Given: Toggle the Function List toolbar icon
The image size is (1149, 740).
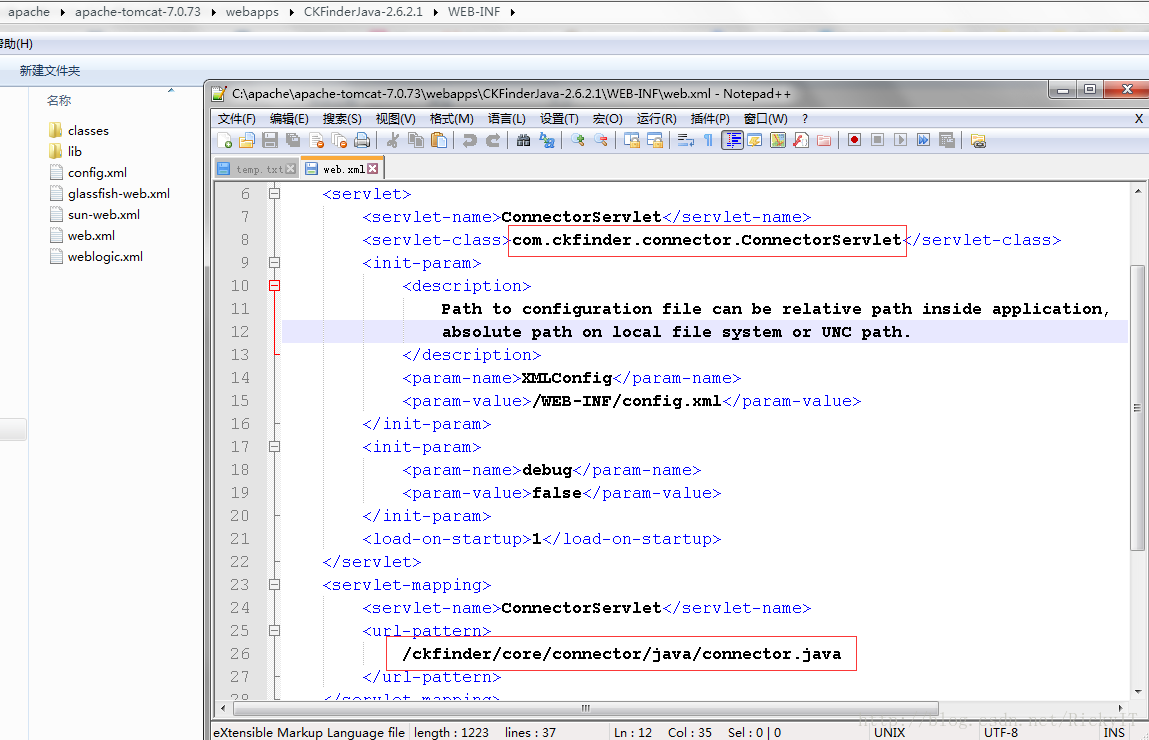Looking at the screenshot, I should point(801,141).
